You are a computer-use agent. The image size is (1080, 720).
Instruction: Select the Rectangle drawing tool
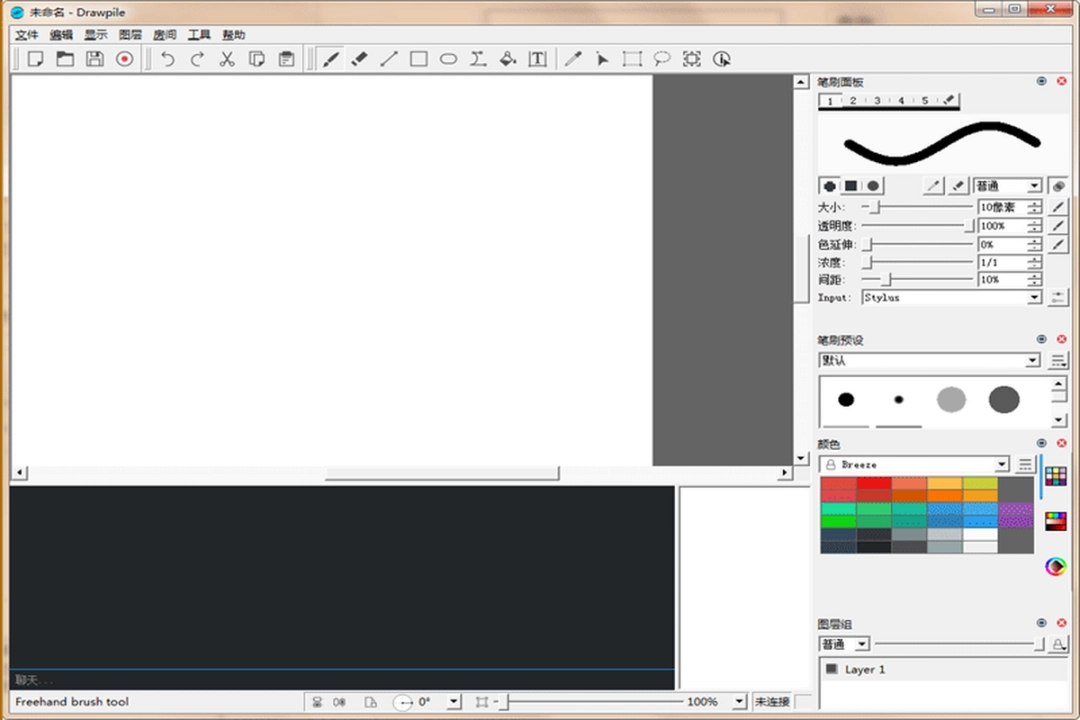(x=418, y=59)
